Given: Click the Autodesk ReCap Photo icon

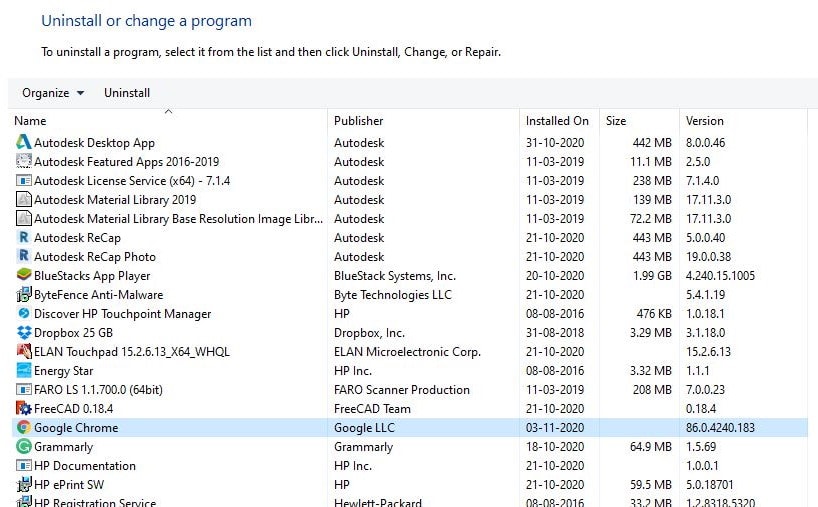Looking at the screenshot, I should [x=23, y=256].
